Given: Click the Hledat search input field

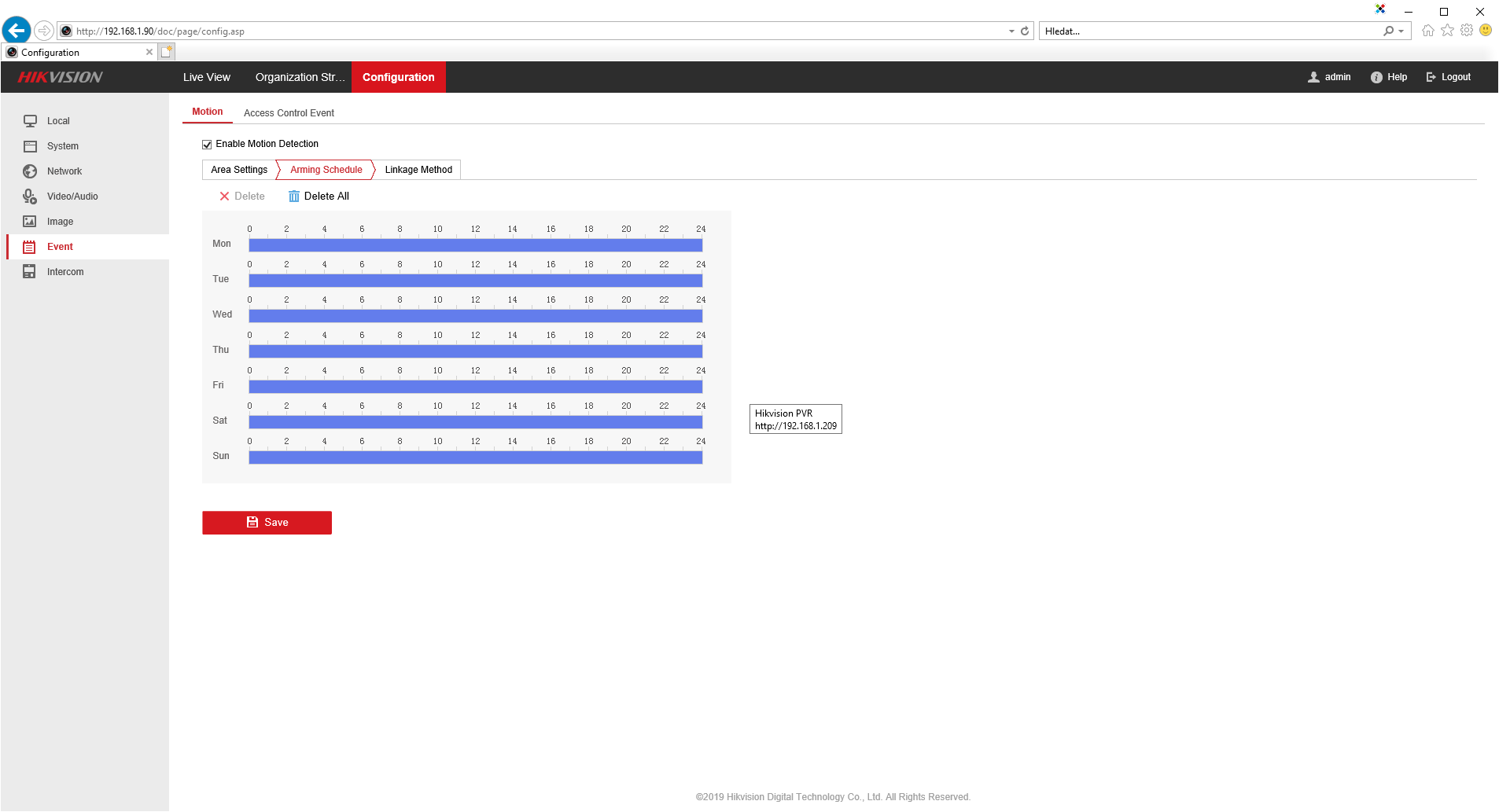Looking at the screenshot, I should click(x=1210, y=31).
